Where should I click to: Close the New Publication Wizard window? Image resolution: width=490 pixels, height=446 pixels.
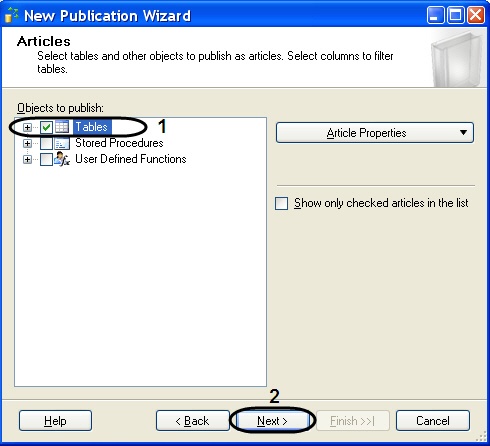tap(476, 15)
